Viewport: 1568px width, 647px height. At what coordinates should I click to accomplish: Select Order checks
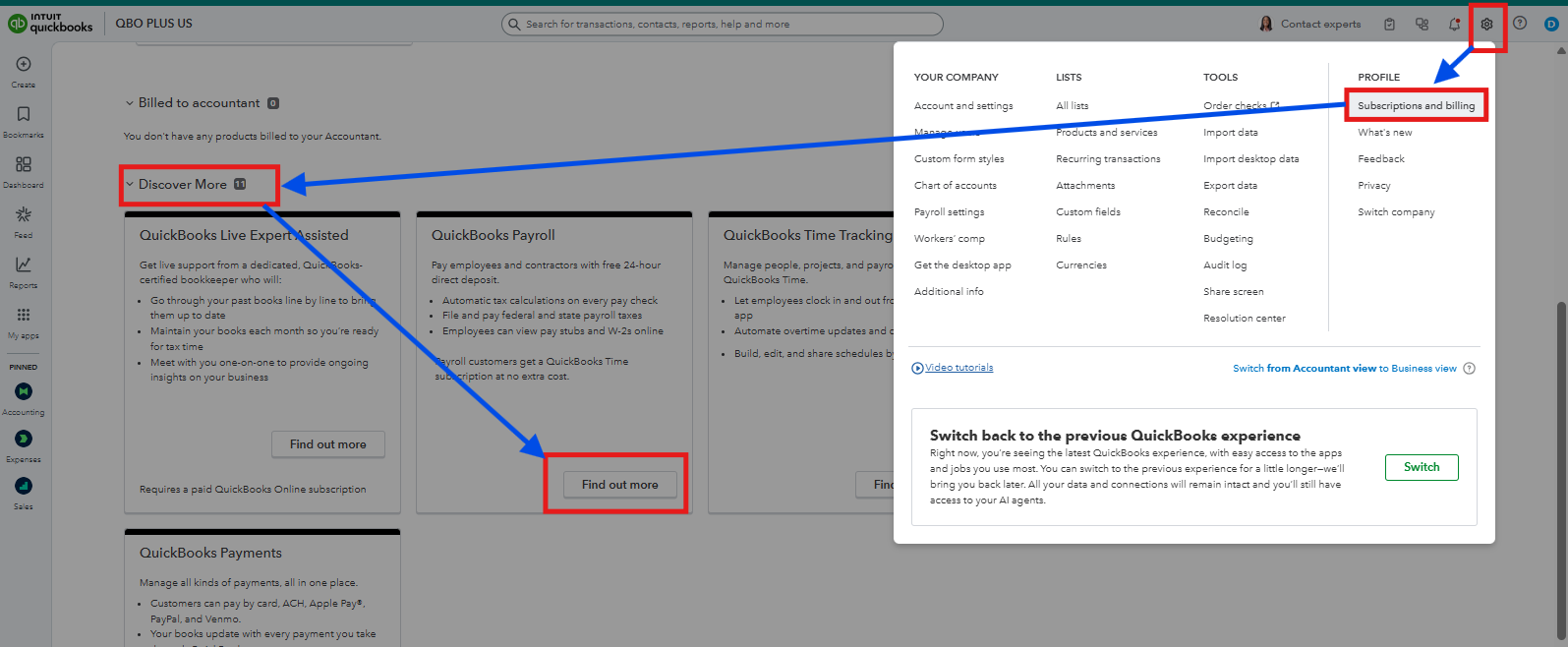[1241, 106]
